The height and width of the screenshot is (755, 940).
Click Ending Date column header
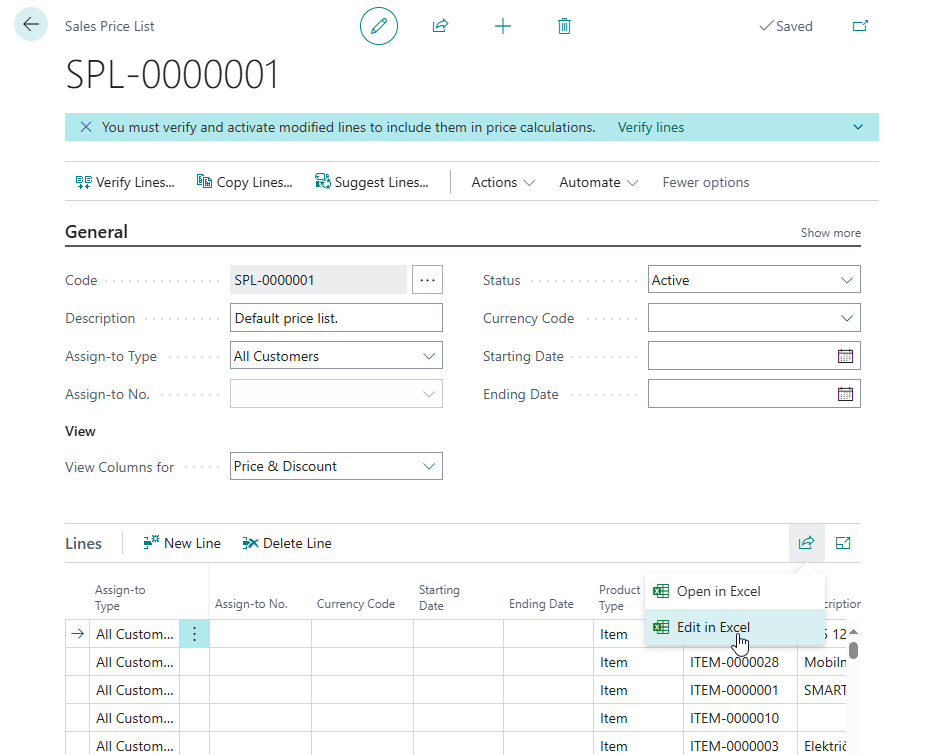pos(541,604)
